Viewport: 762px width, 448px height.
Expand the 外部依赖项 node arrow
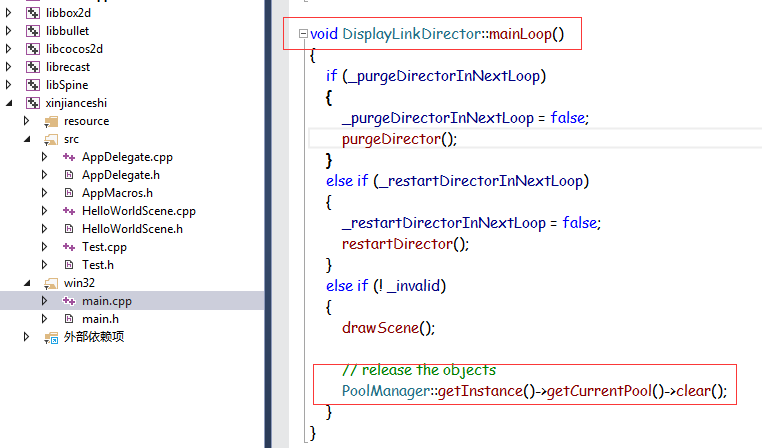(26, 336)
